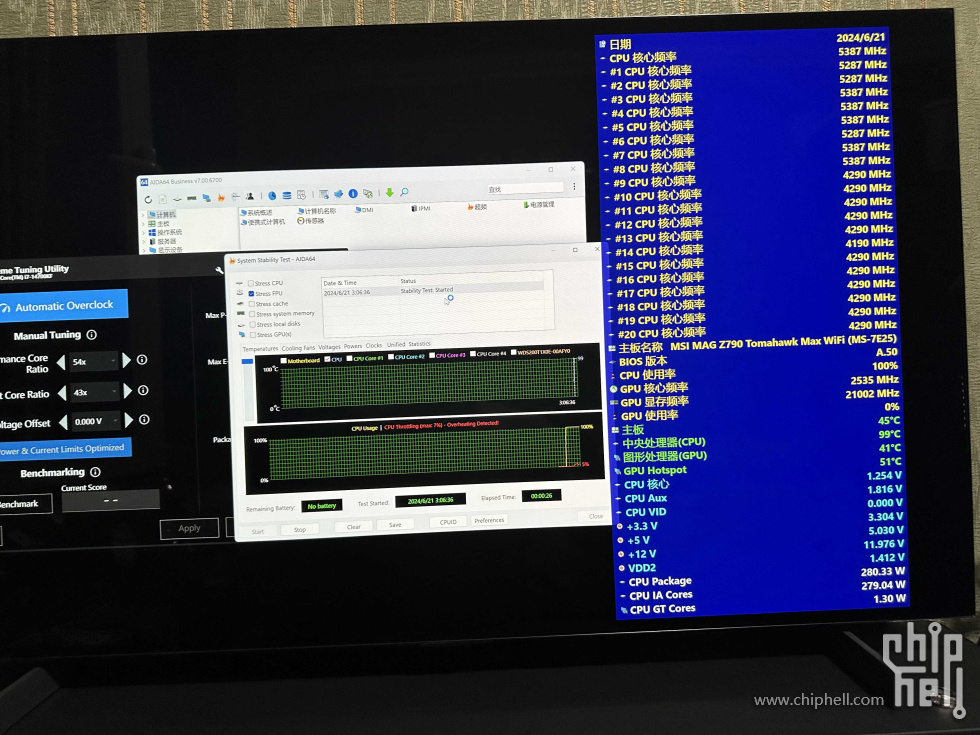Switch to the Cooling Fans tab
980x735 pixels.
(x=298, y=348)
